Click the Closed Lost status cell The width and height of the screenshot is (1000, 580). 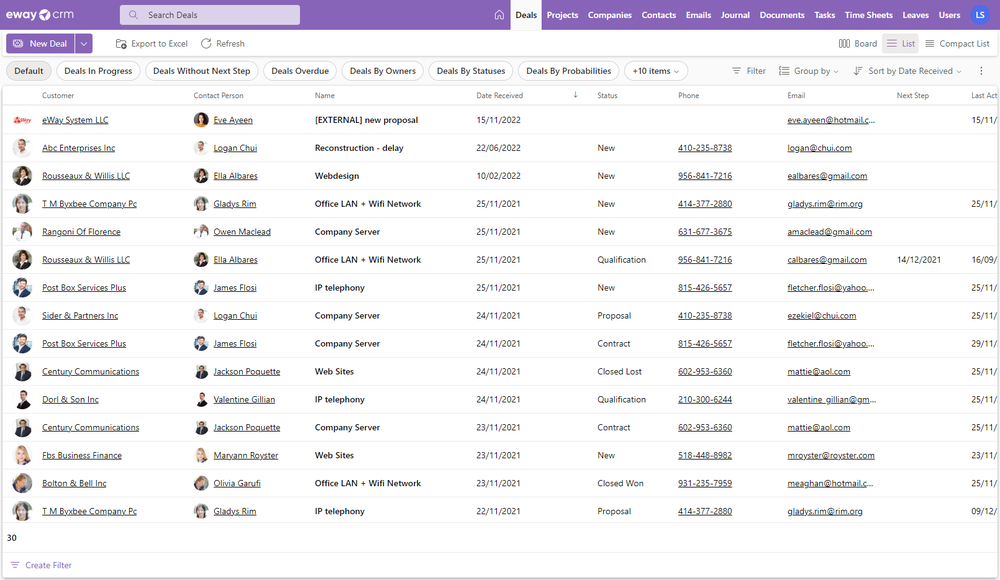pyautogui.click(x=619, y=371)
